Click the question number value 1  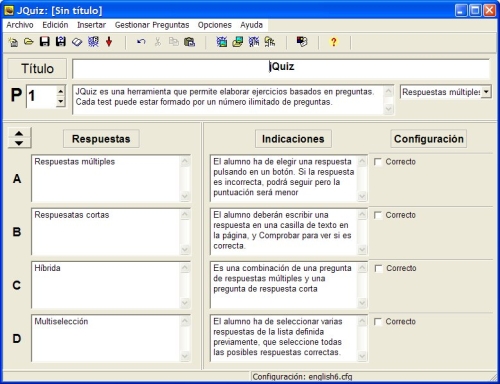pyautogui.click(x=32, y=96)
